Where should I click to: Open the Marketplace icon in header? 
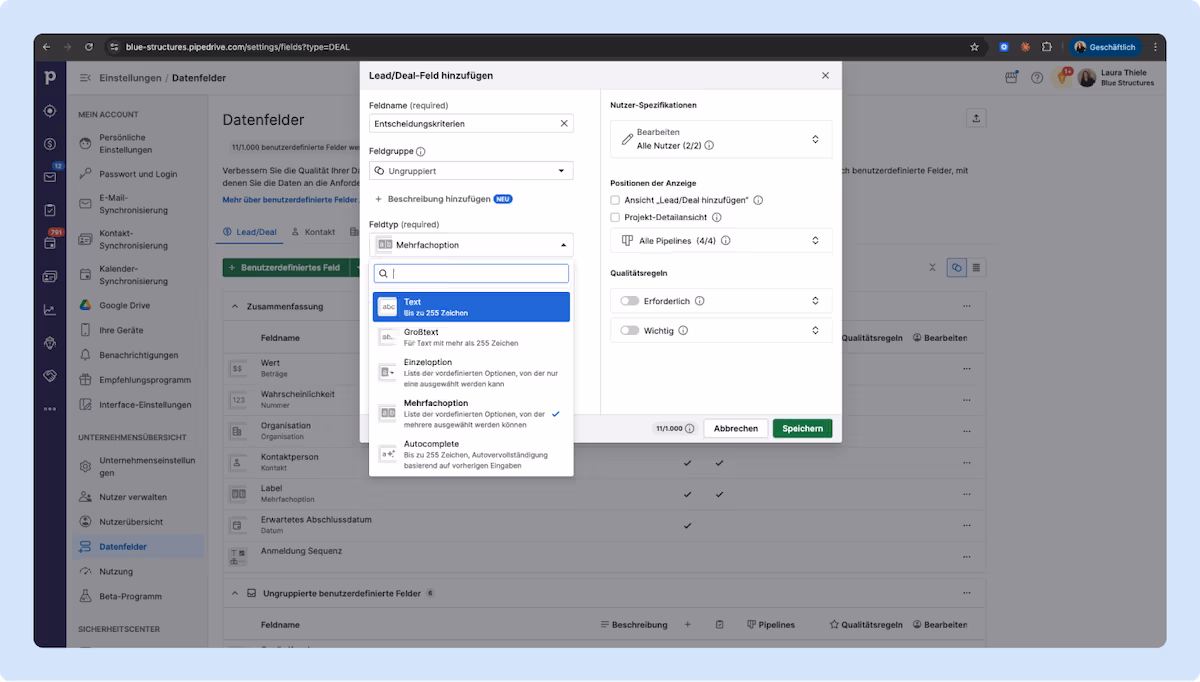pyautogui.click(x=1012, y=77)
